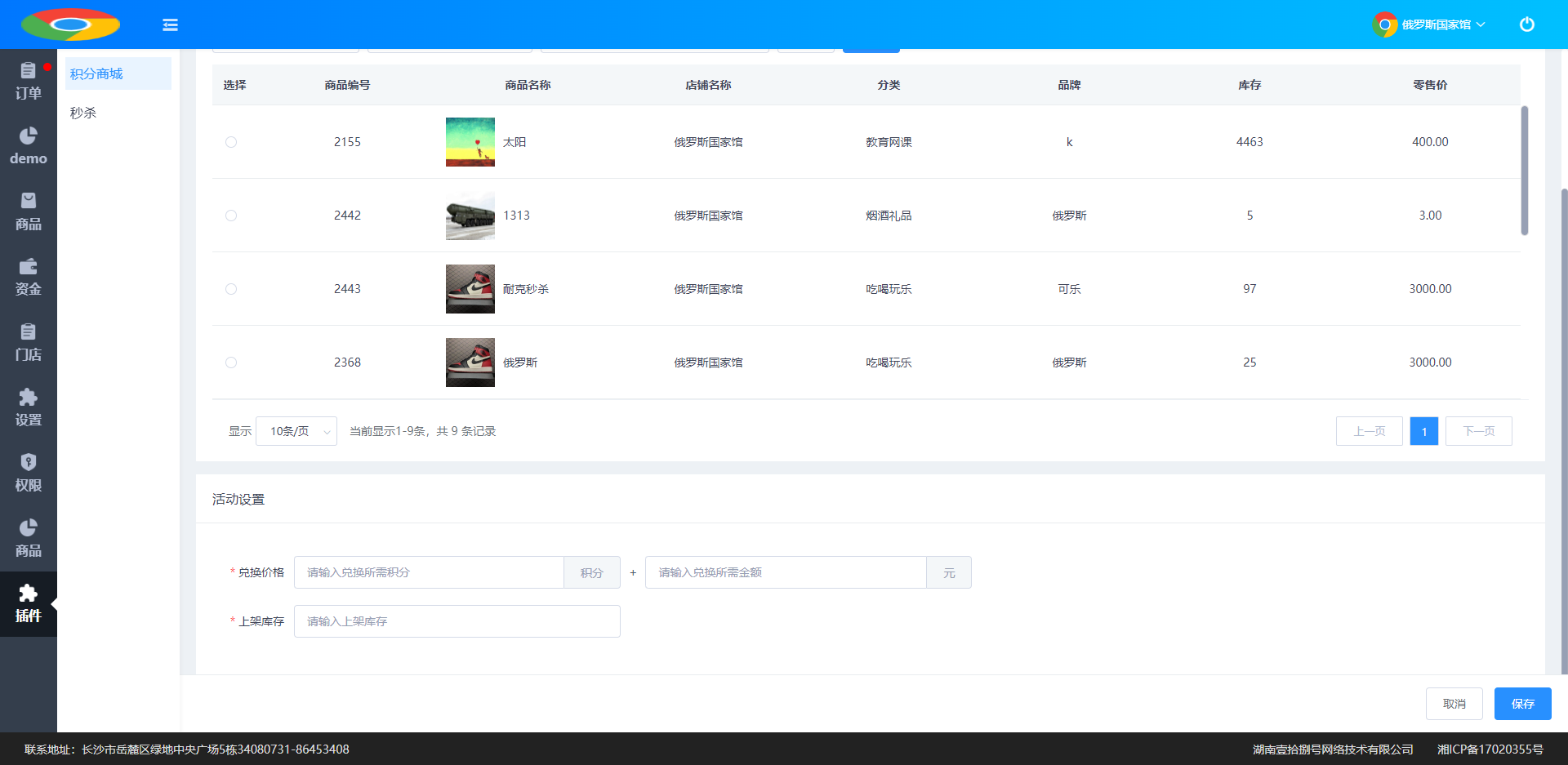Open the 资金 section in sidebar
This screenshot has width=1568, height=765.
(x=29, y=278)
